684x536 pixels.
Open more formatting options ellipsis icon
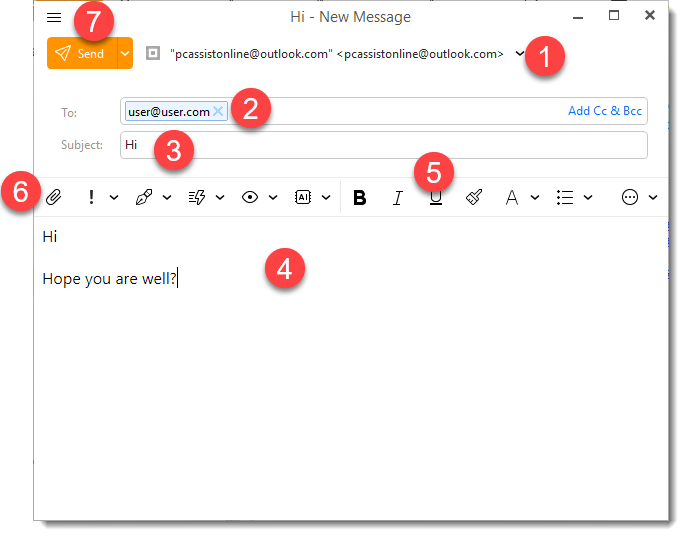629,197
